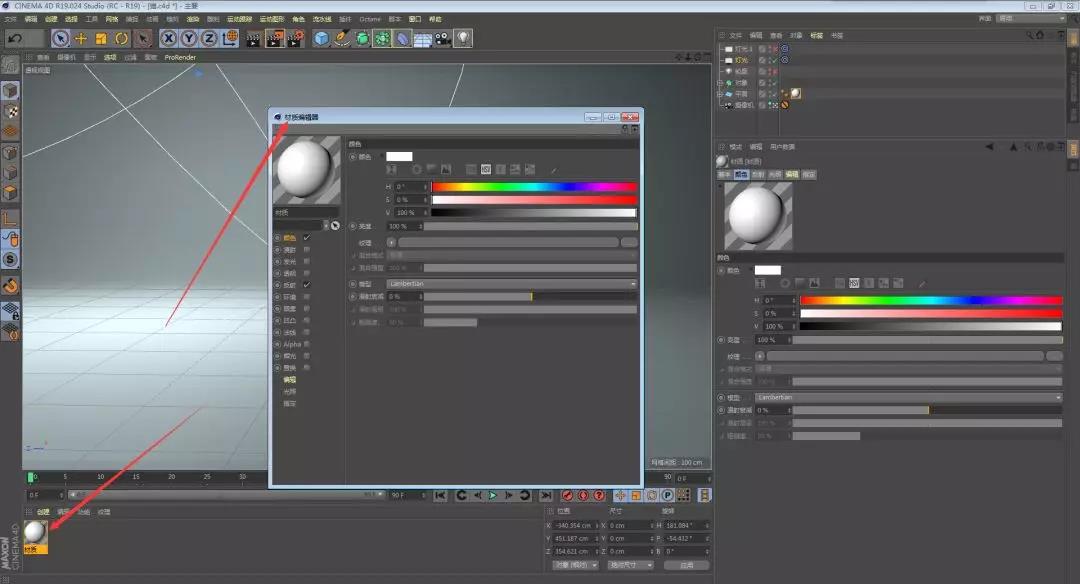Open the Octane menu in the menu bar
This screenshot has height=584, width=1080.
(369, 19)
